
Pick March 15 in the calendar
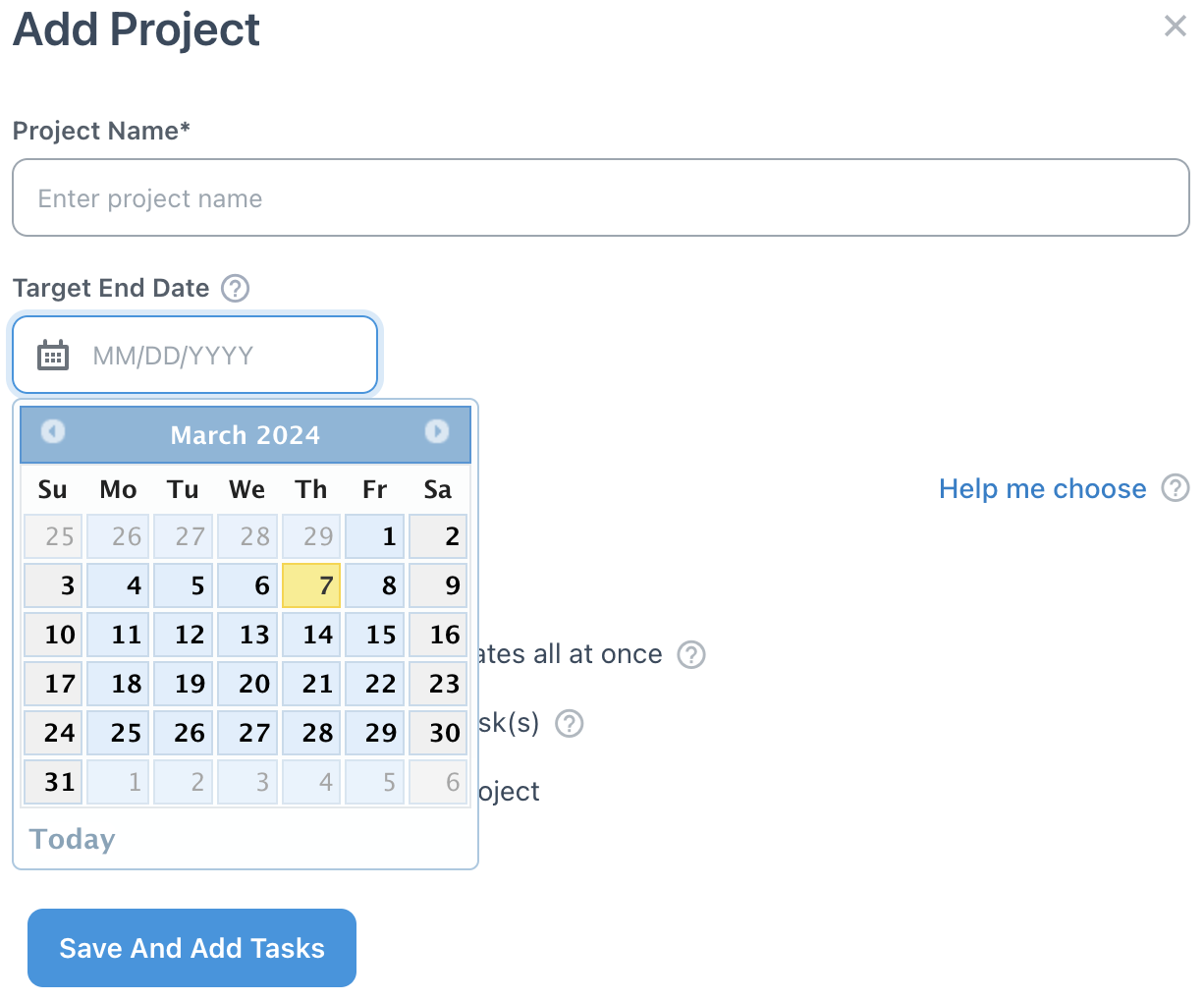(x=374, y=635)
